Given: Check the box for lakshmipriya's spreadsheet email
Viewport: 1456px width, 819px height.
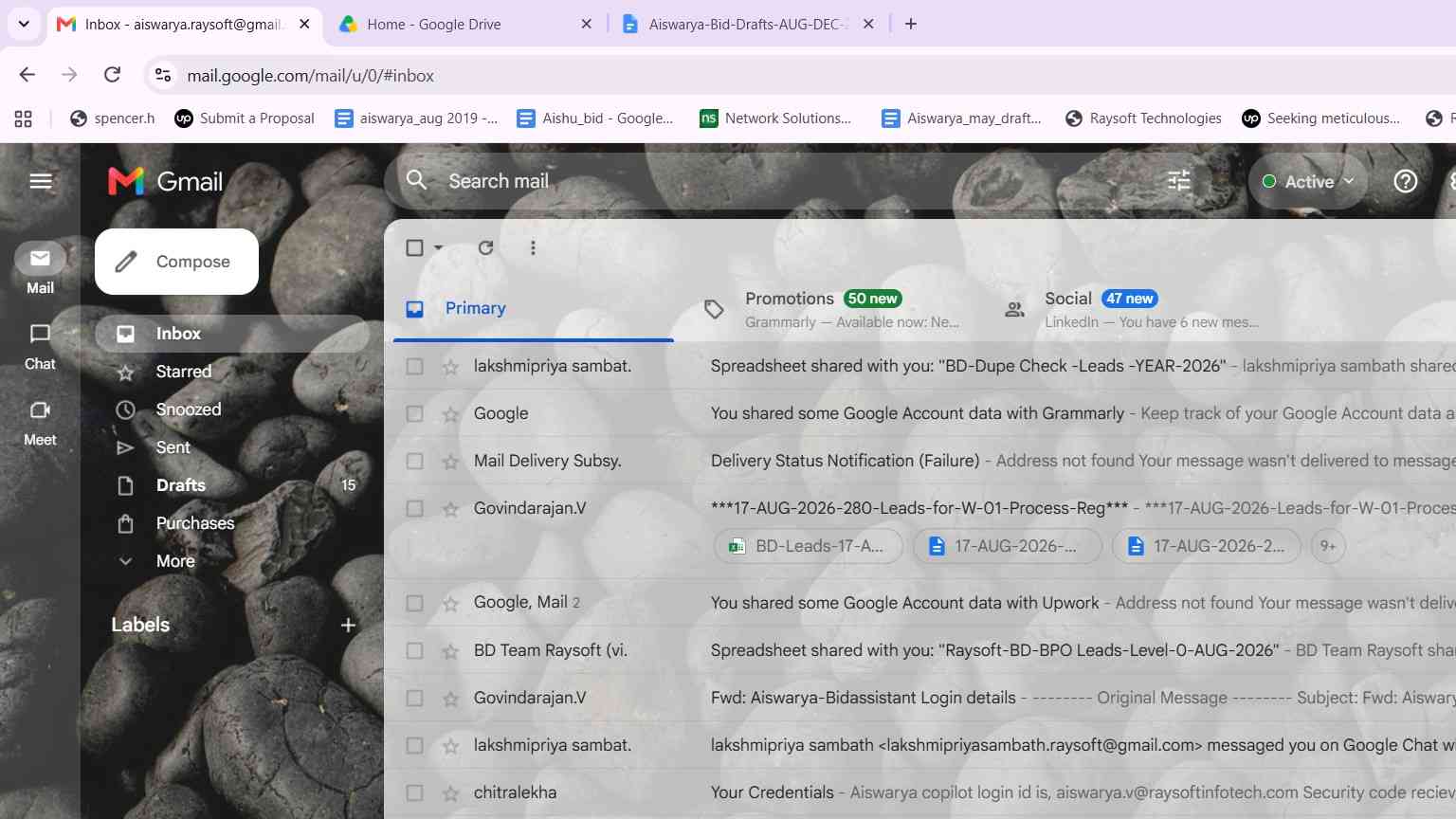Looking at the screenshot, I should (414, 366).
